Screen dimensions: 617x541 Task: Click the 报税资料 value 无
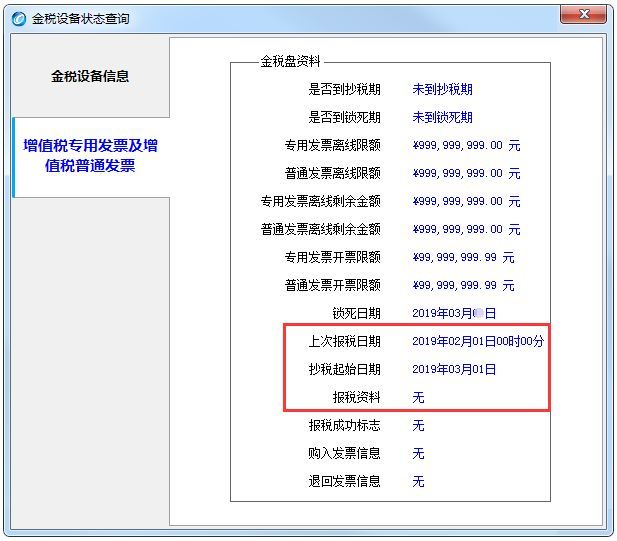pyautogui.click(x=418, y=397)
